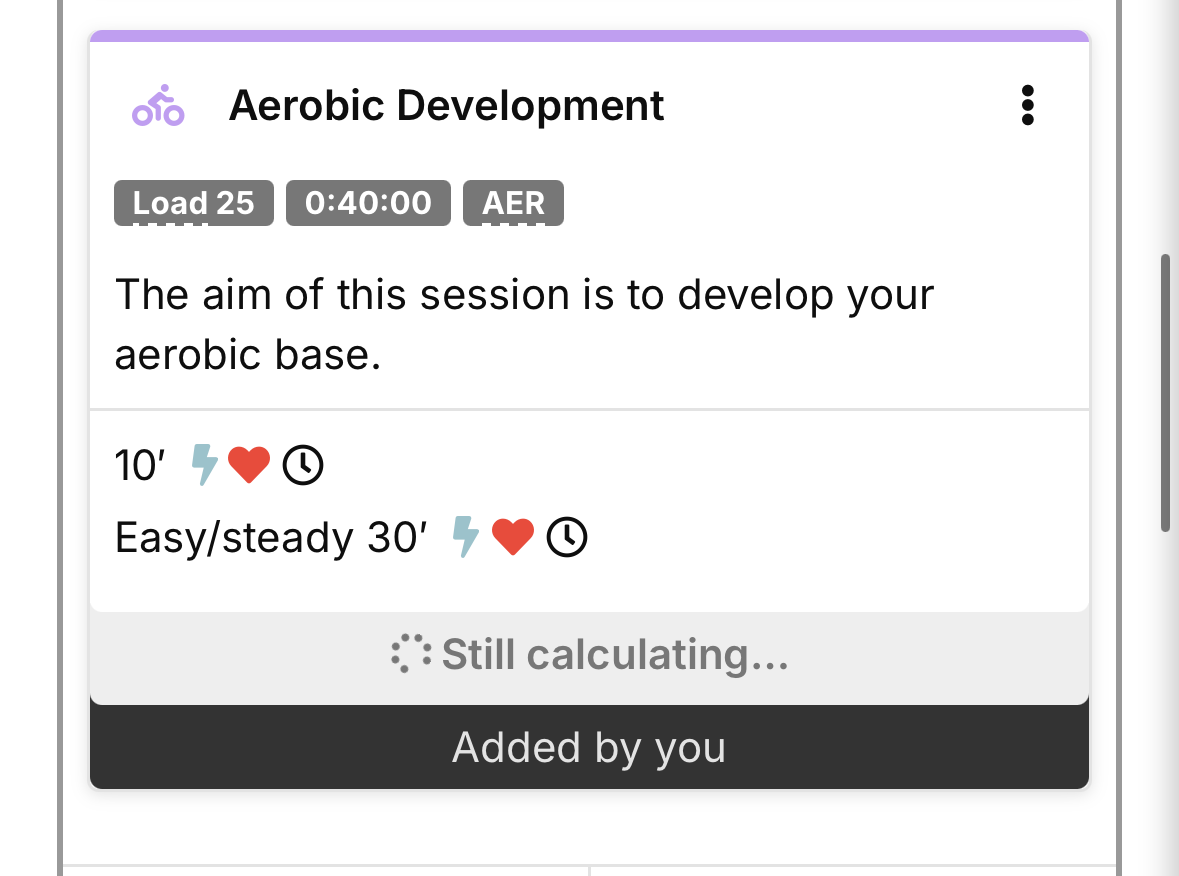Image resolution: width=1179 pixels, height=876 pixels.
Task: Click the clock icon on Easy/steady row
Action: click(x=567, y=537)
